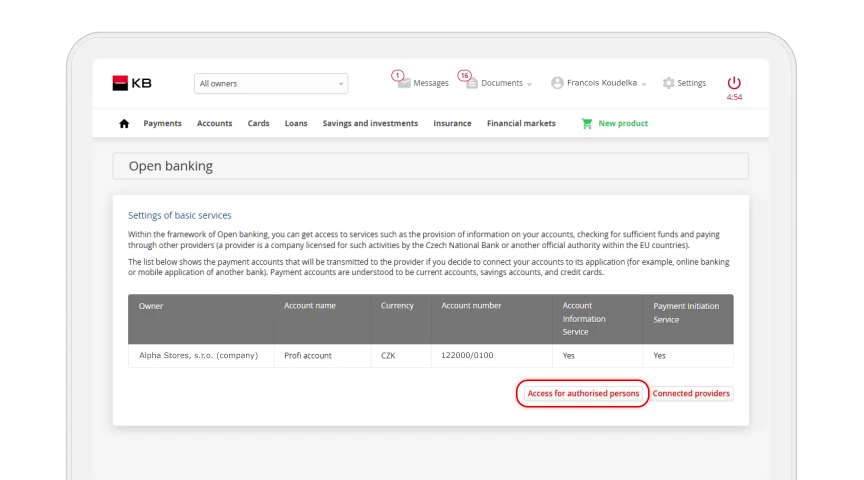
Task: Click Access for authorised persons button
Action: coord(583,393)
